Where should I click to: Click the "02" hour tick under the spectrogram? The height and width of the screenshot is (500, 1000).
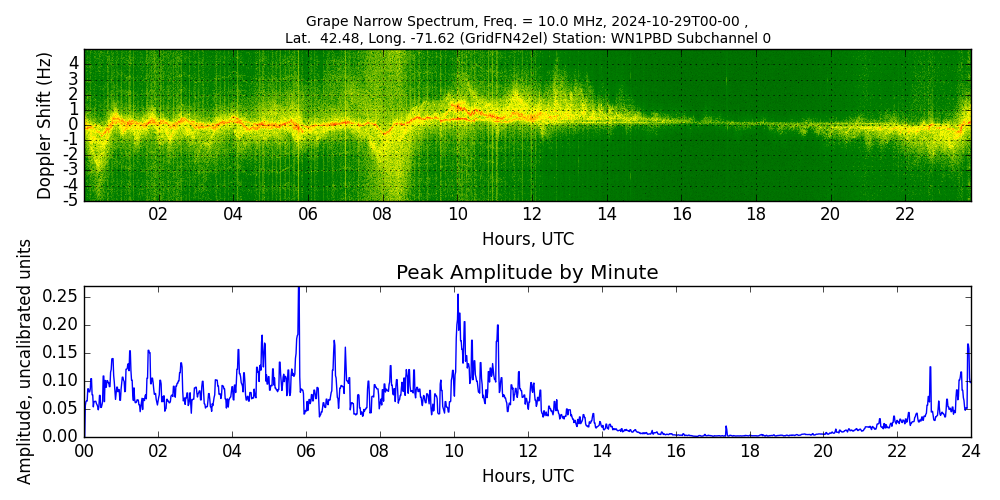[x=158, y=214]
